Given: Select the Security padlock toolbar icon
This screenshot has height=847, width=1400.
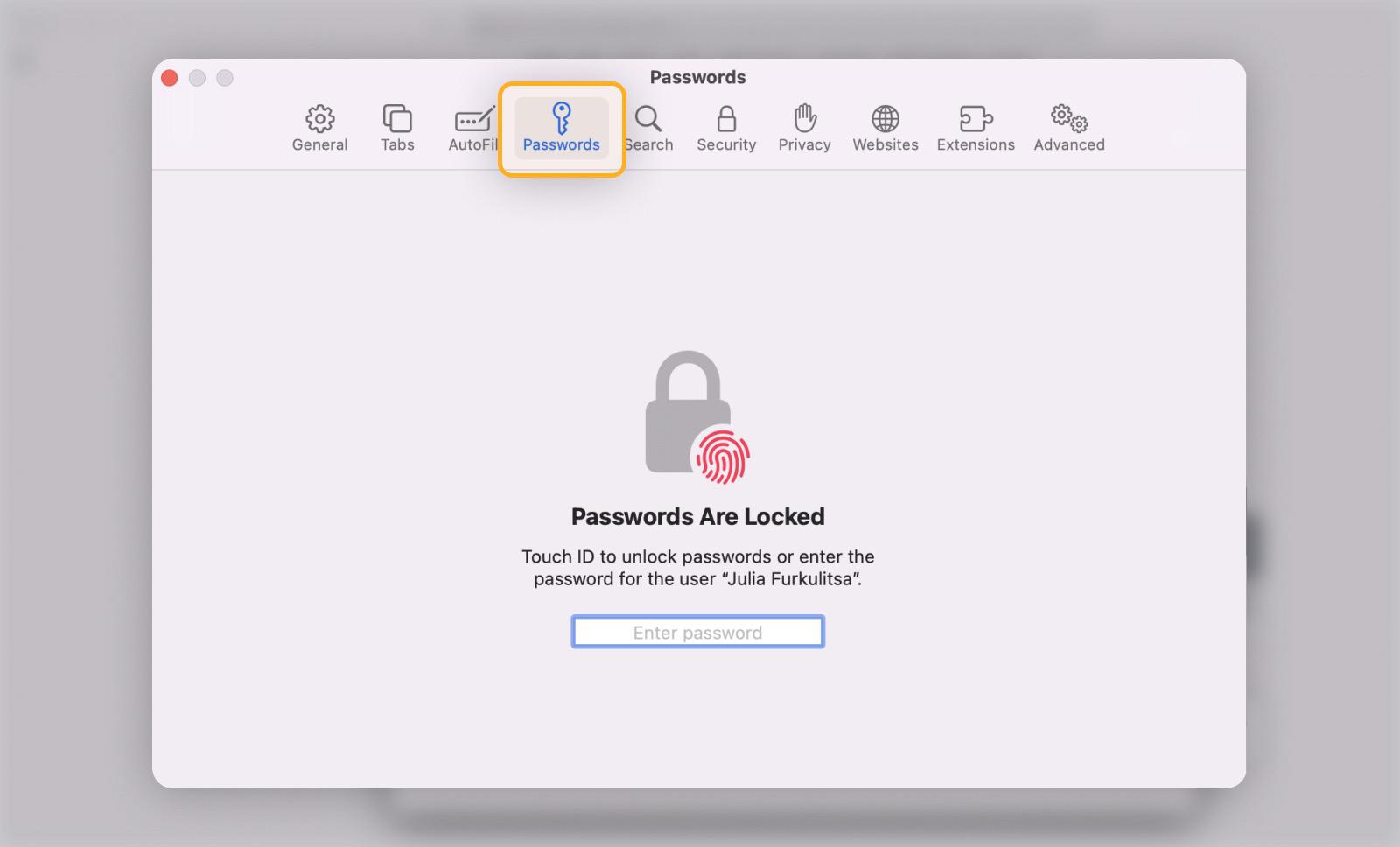Looking at the screenshot, I should coord(726,119).
